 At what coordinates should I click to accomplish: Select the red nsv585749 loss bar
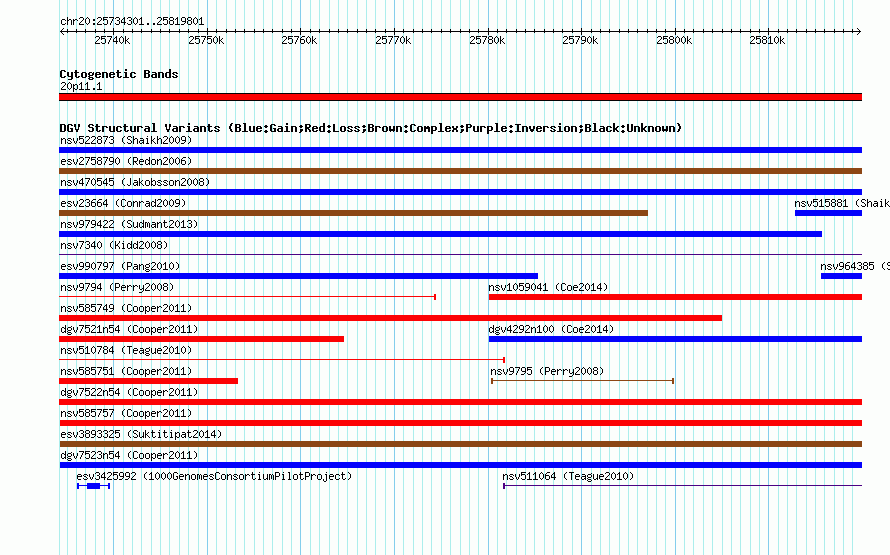coord(391,318)
